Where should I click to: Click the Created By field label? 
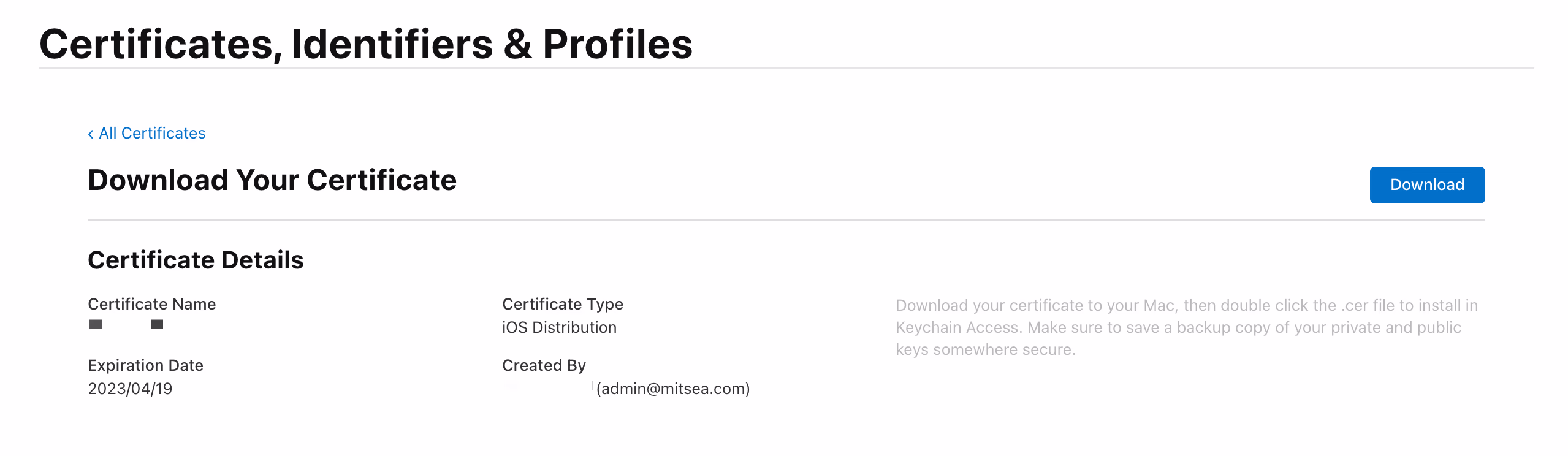[x=544, y=365]
